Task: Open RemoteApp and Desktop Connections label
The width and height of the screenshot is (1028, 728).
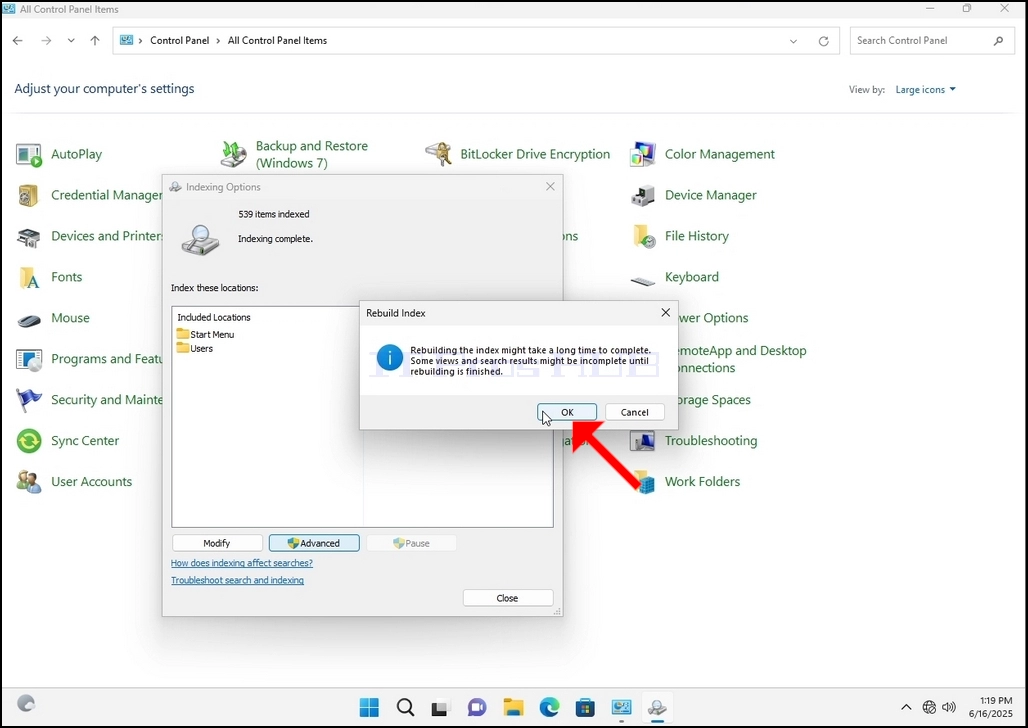Action: 741,359
